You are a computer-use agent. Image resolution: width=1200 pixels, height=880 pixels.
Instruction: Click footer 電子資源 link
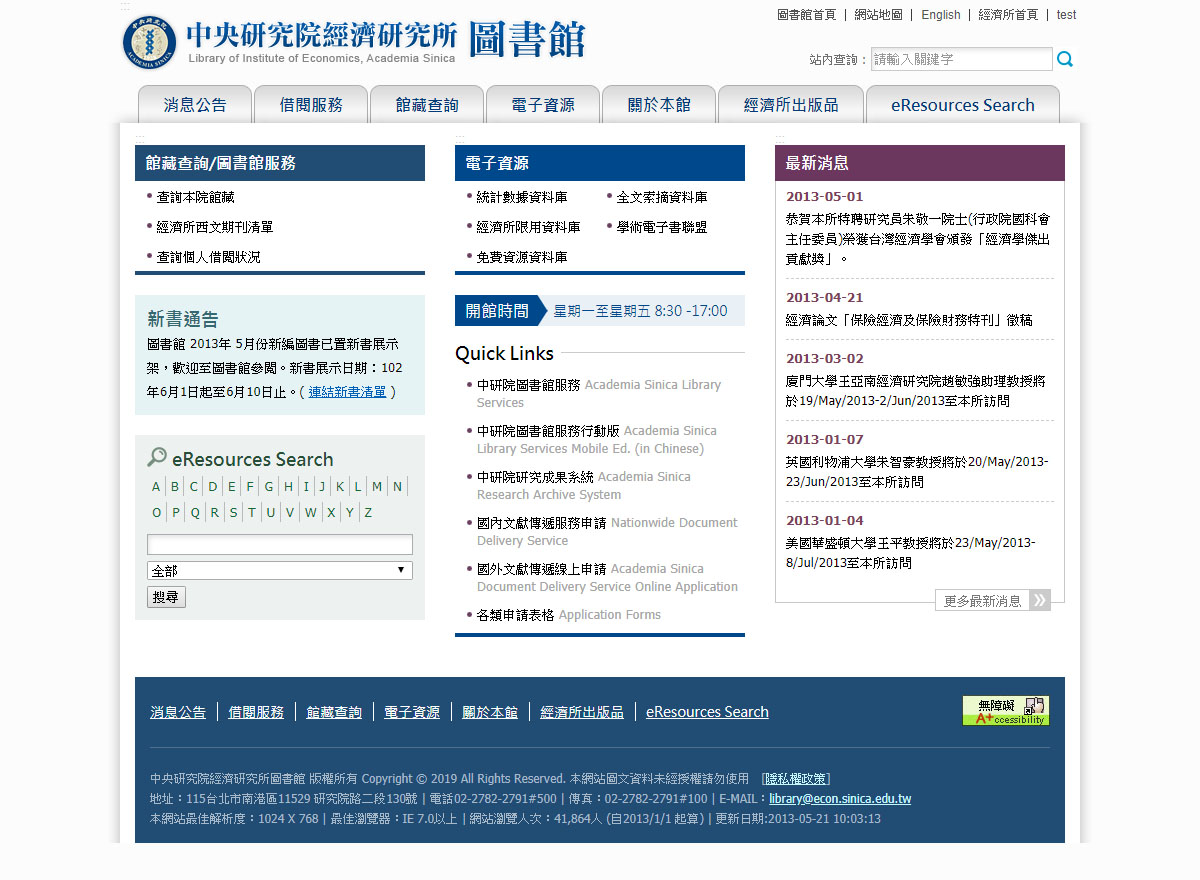click(x=412, y=712)
